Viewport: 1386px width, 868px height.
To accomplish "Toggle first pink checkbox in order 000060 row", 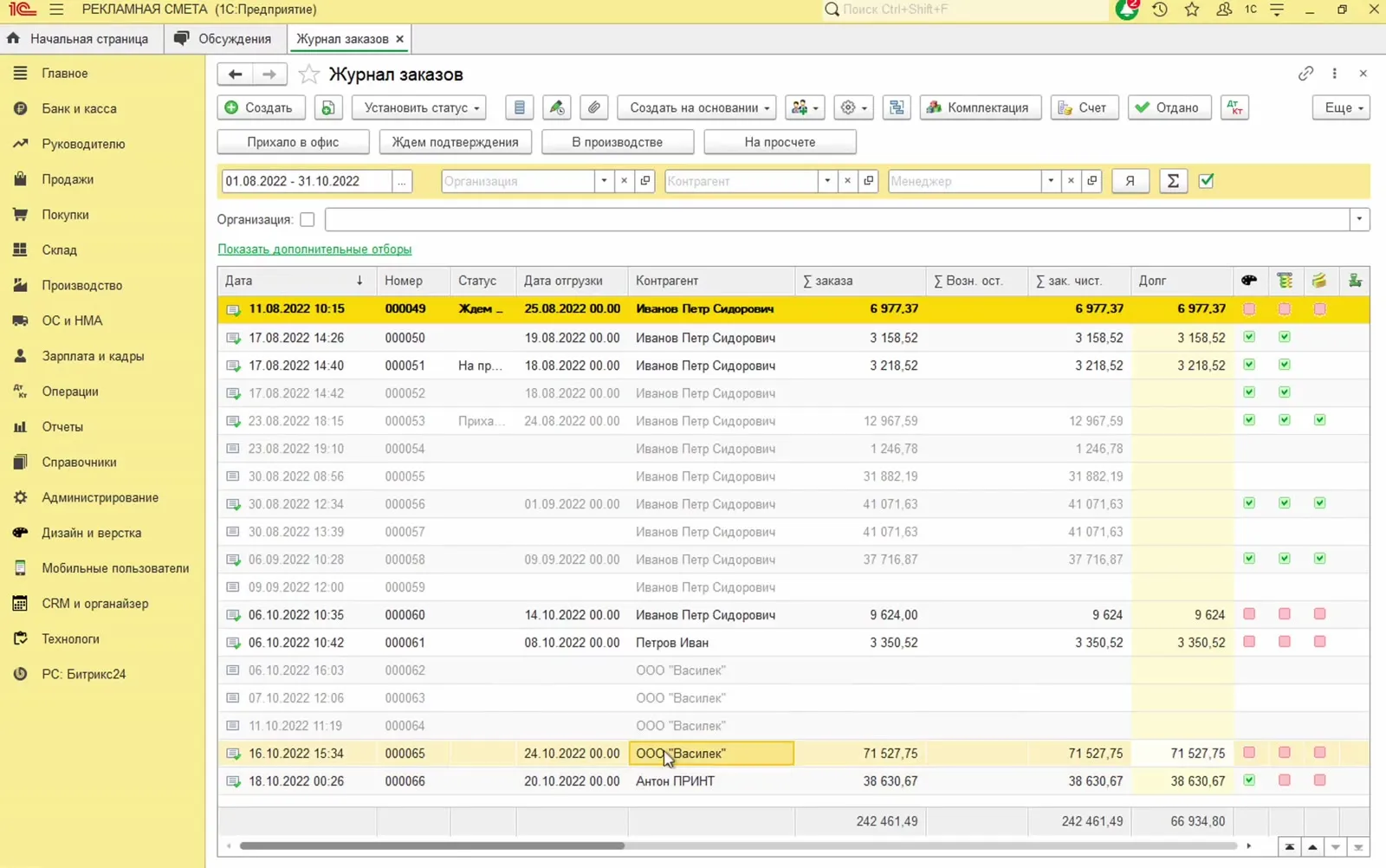I will tap(1249, 614).
